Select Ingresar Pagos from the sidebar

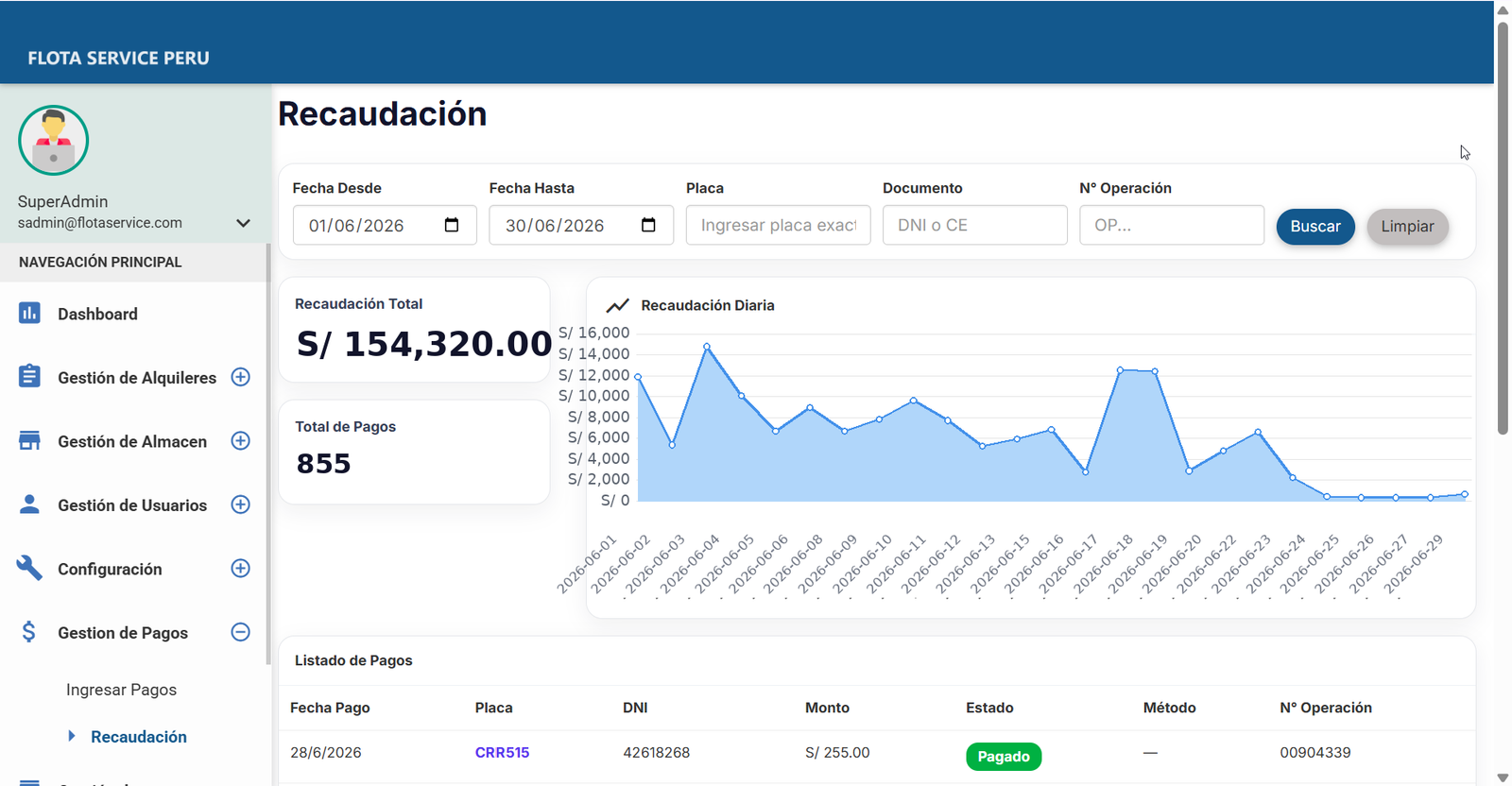tap(121, 690)
